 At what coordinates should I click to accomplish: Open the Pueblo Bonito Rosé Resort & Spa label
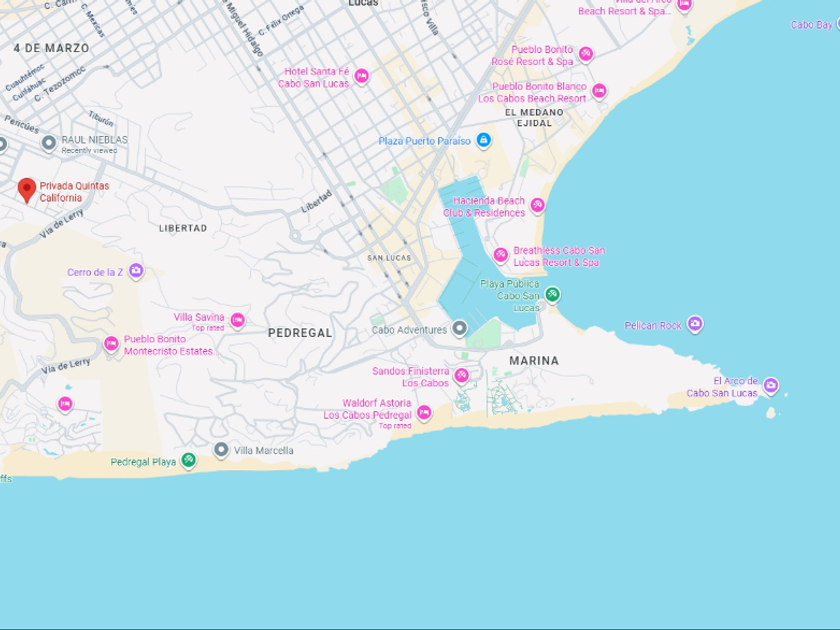tap(532, 56)
